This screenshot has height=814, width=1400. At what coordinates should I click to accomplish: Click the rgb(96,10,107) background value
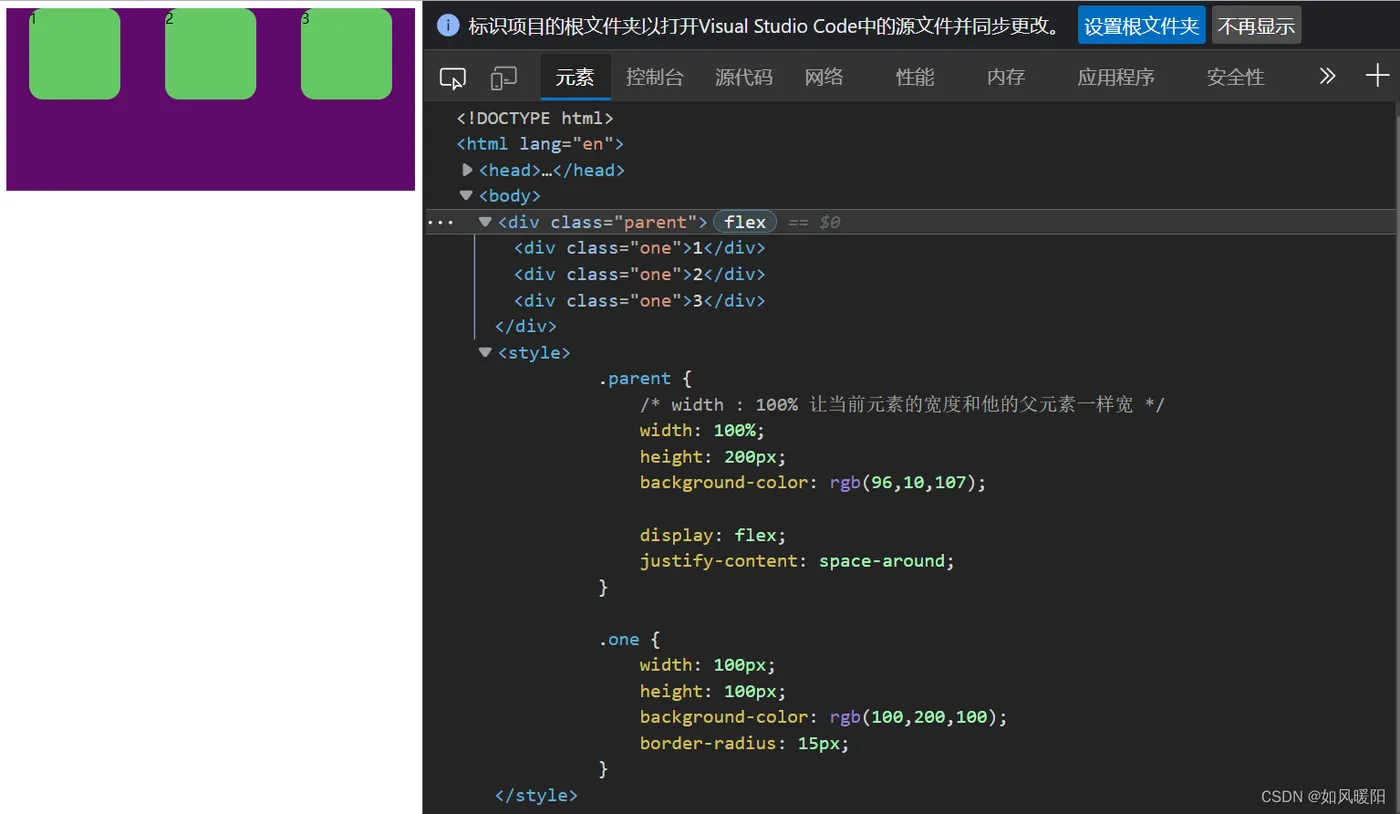(x=903, y=482)
